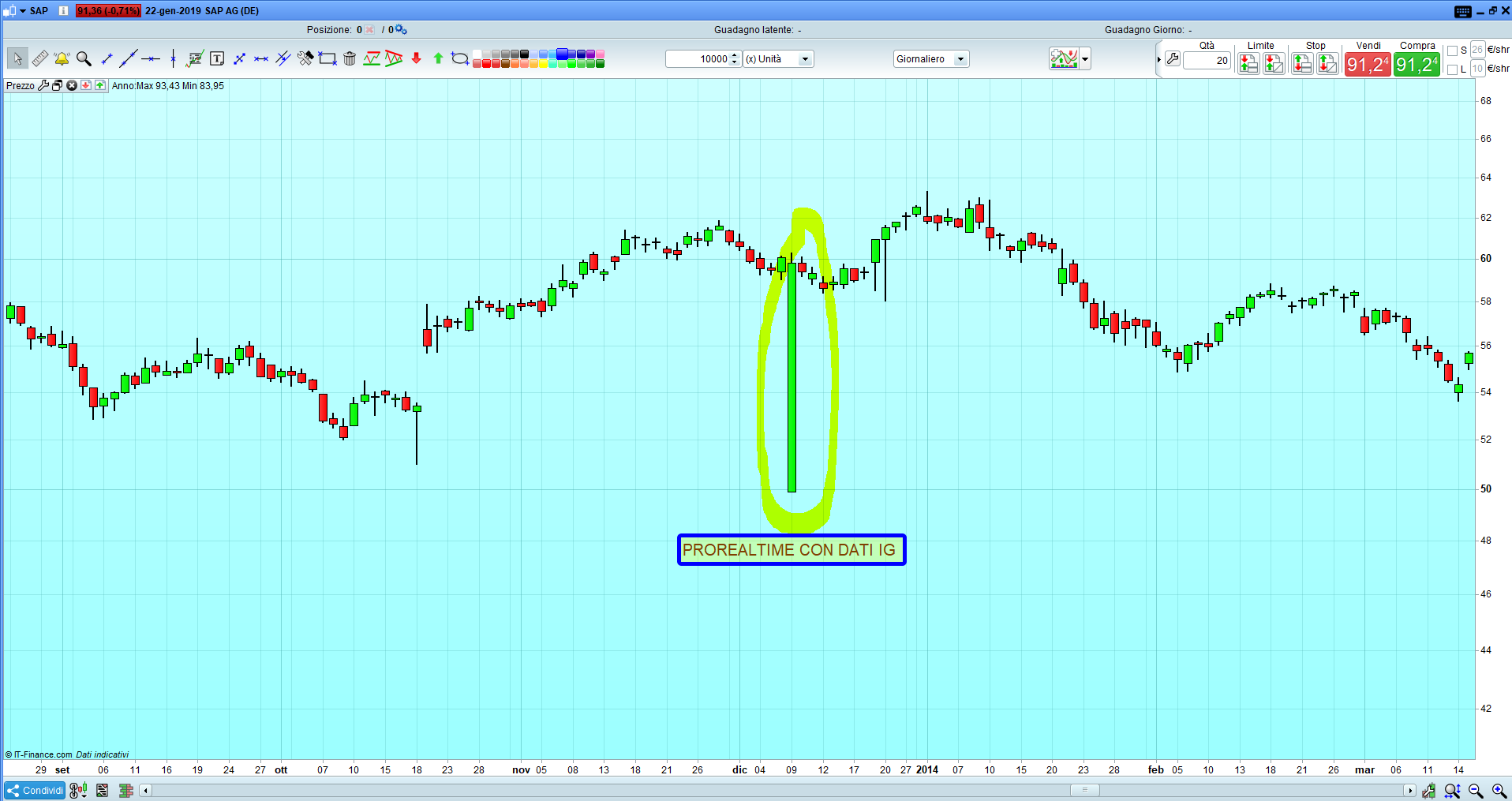
Task: Open the Fibonacci retracement tool
Action: (x=195, y=58)
